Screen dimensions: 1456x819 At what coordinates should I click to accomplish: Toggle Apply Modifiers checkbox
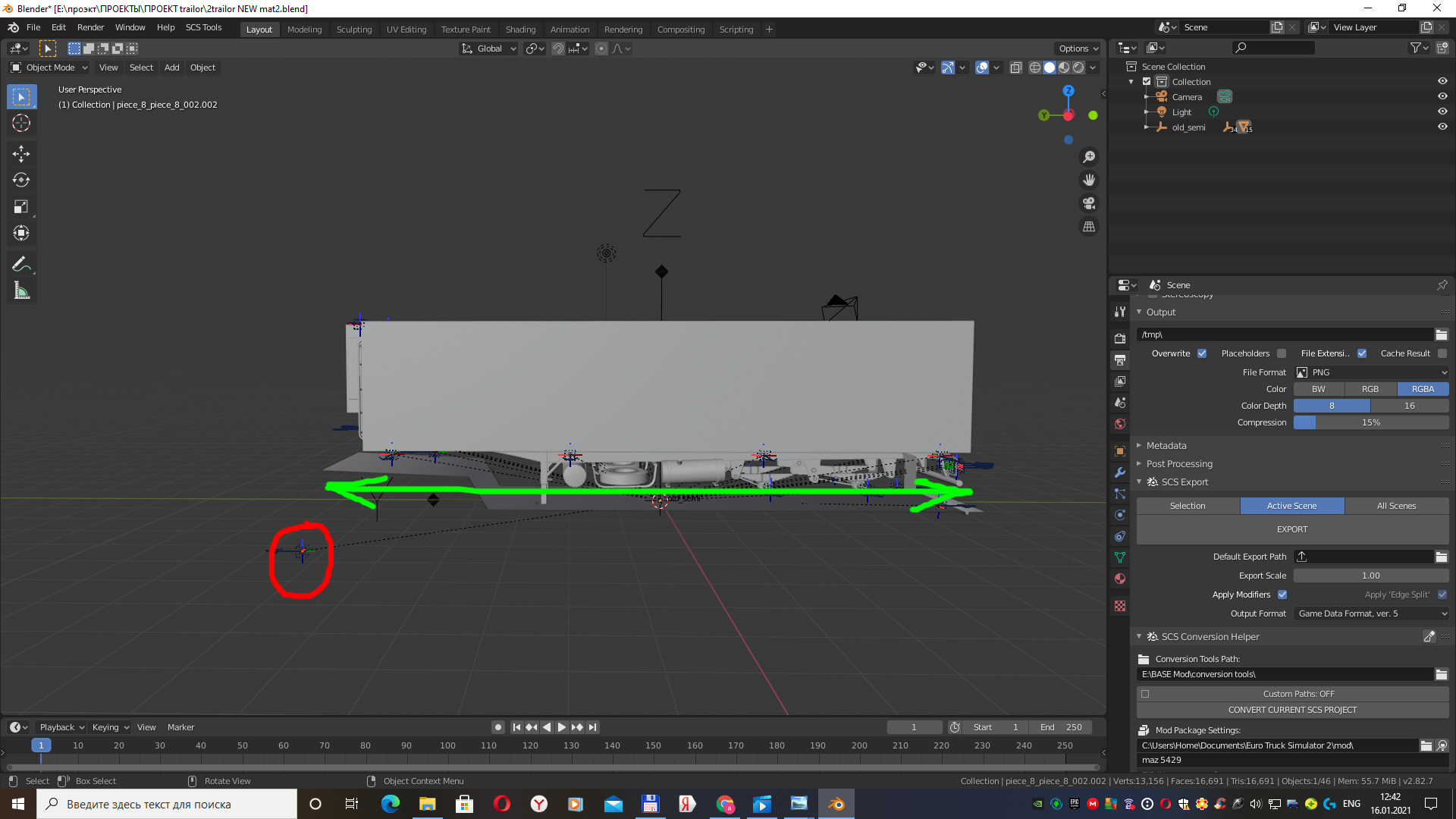pyautogui.click(x=1282, y=595)
